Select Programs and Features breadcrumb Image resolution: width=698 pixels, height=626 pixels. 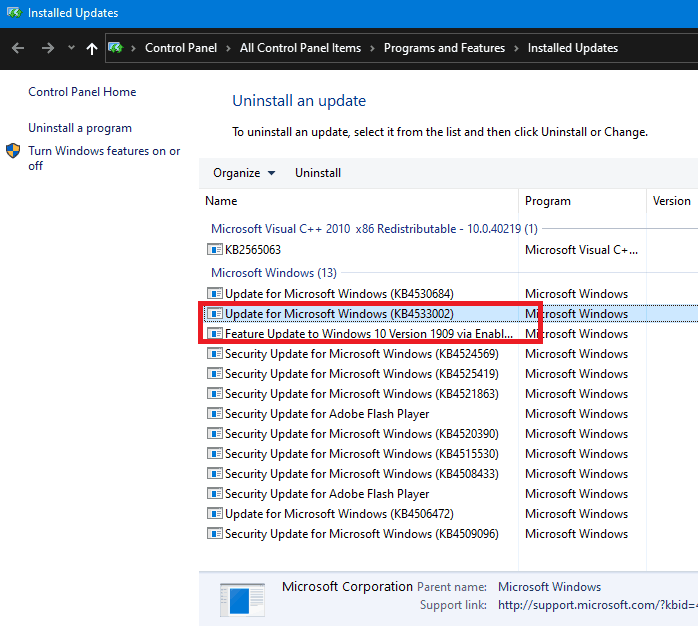point(444,48)
